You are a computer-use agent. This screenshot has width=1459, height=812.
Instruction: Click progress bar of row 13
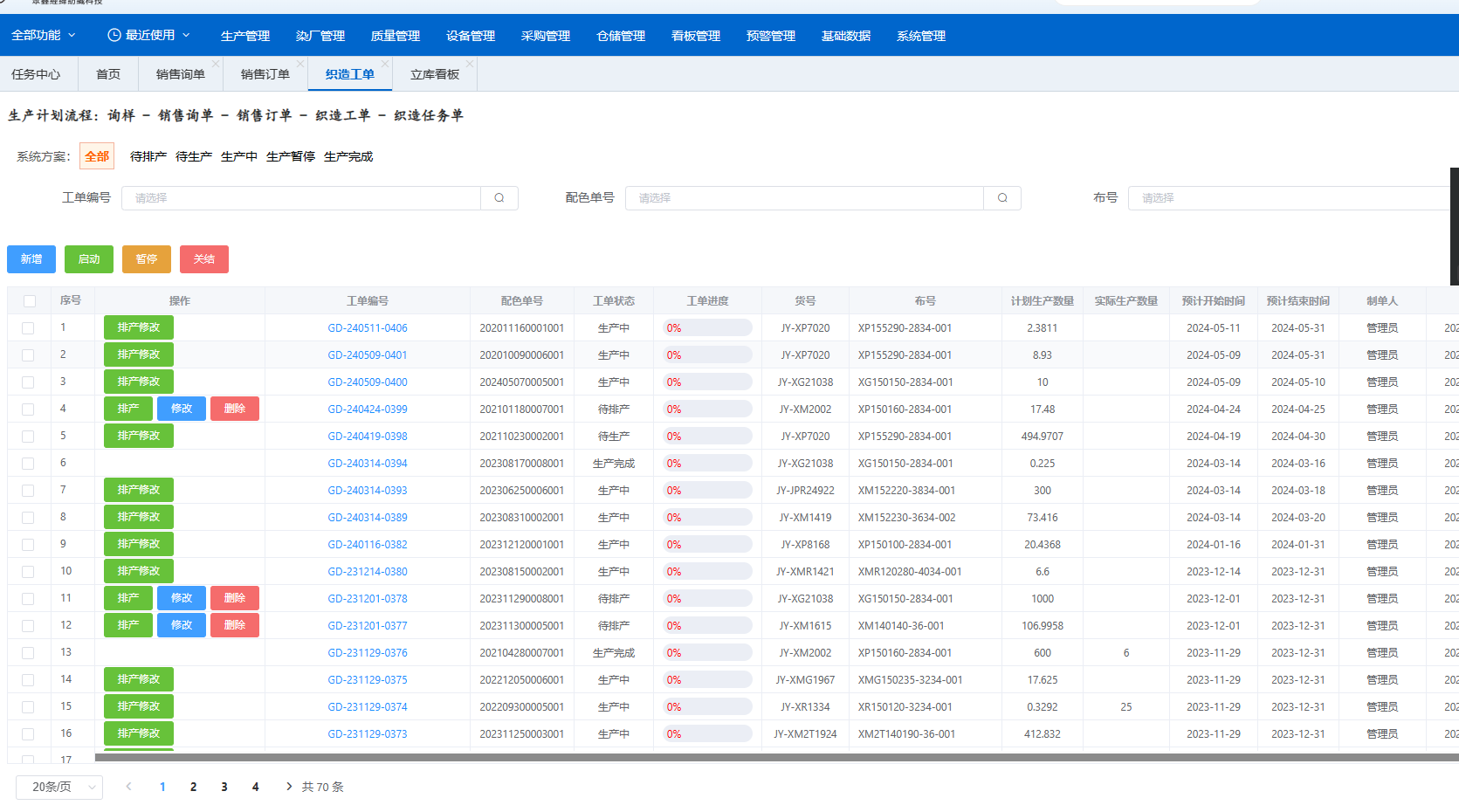pos(707,653)
